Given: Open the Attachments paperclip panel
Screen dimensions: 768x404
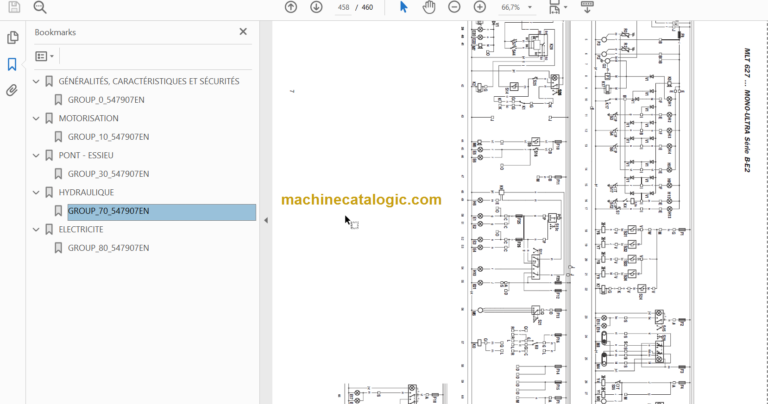Looking at the screenshot, I should coord(12,90).
